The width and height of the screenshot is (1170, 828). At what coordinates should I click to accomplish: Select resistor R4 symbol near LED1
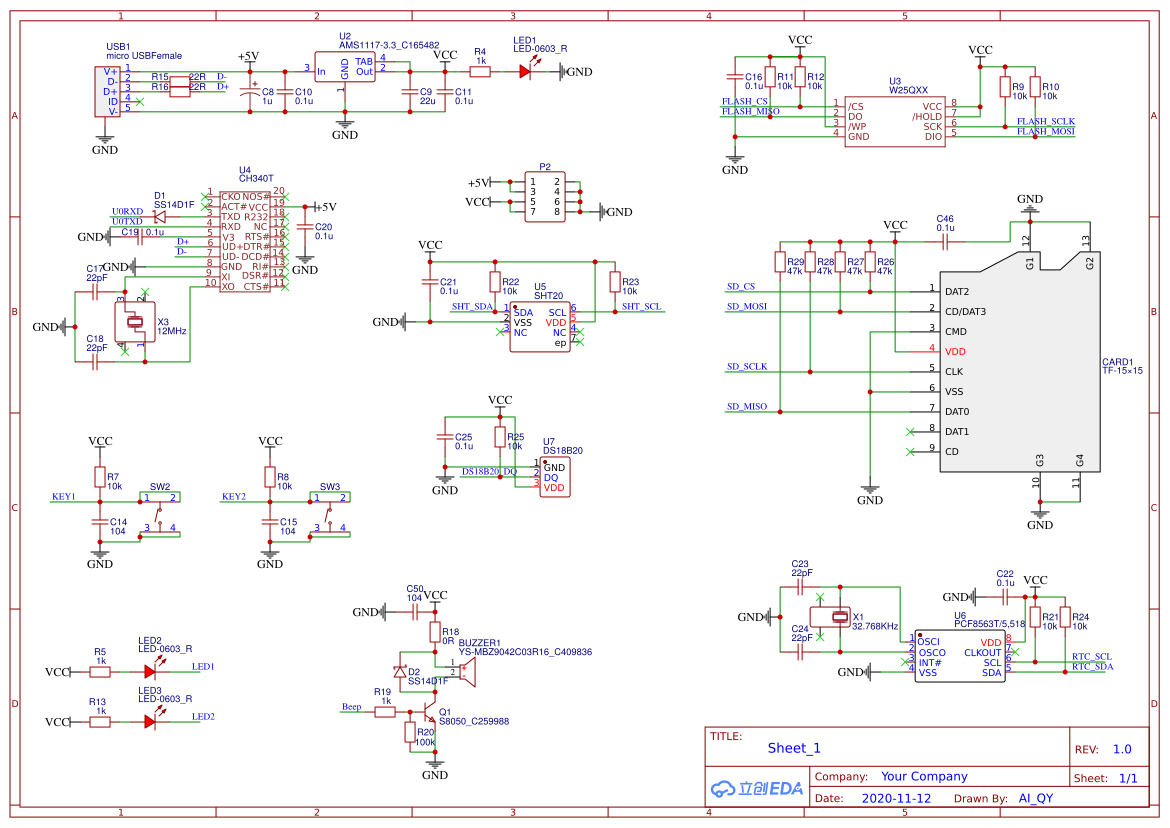coord(480,72)
